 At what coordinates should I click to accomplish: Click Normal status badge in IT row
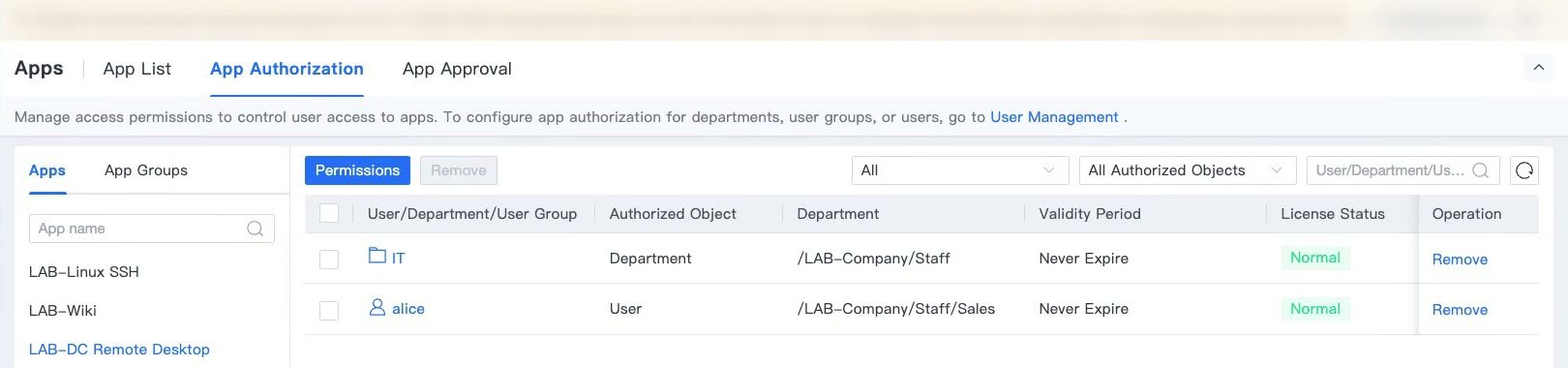[1315, 258]
